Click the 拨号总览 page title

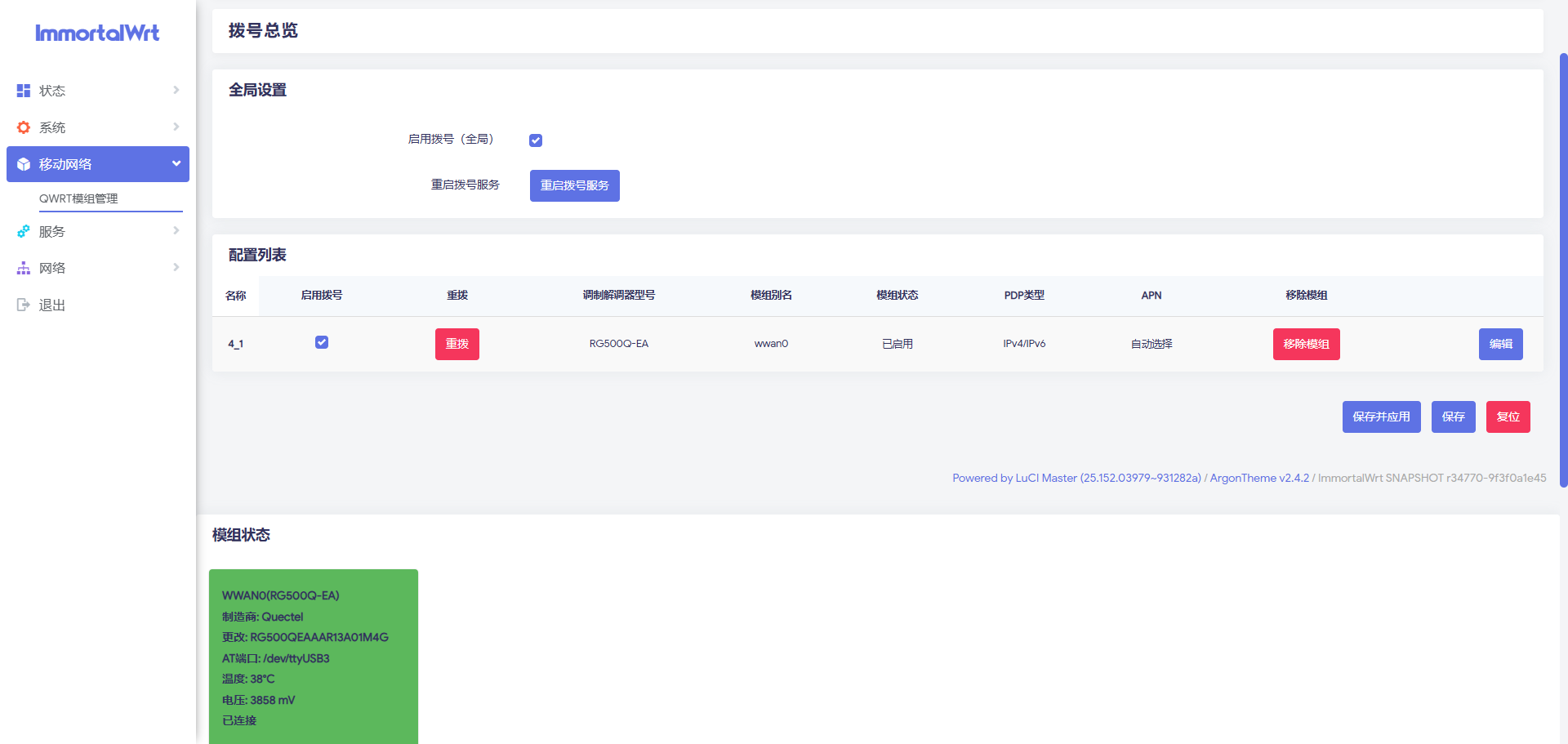coord(263,30)
